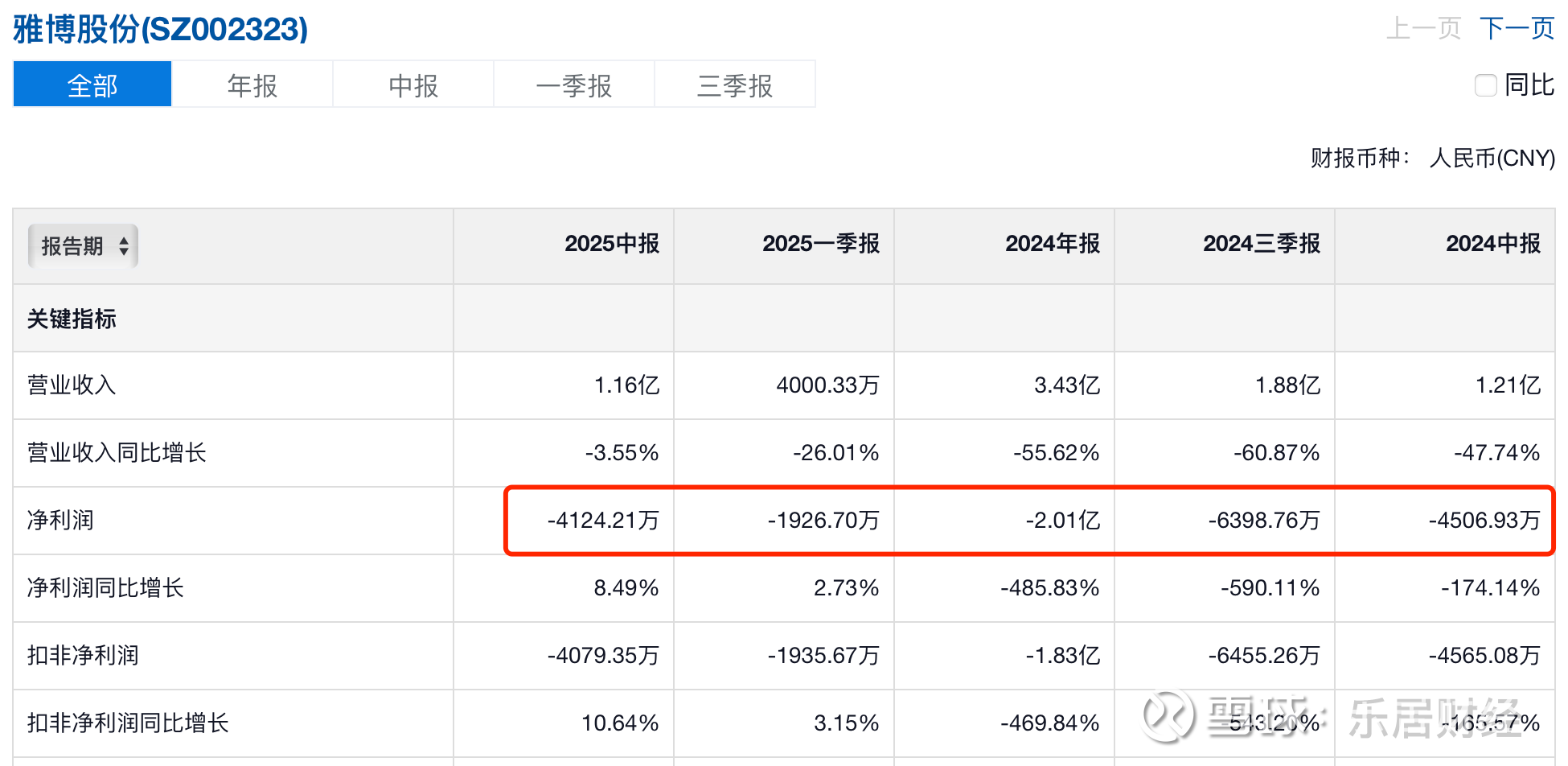Click net profit growth value -174.14%
1568x766 pixels.
coord(1491,588)
